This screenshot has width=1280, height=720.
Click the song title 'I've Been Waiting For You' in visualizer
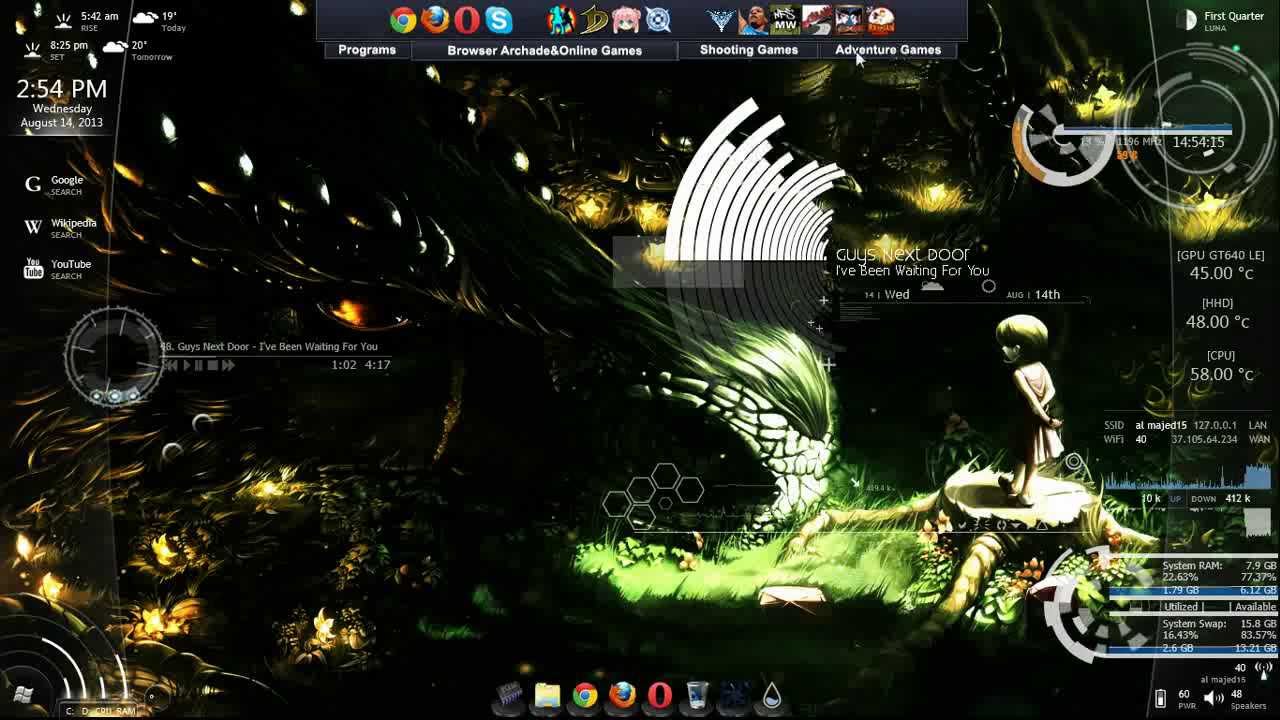coord(912,271)
